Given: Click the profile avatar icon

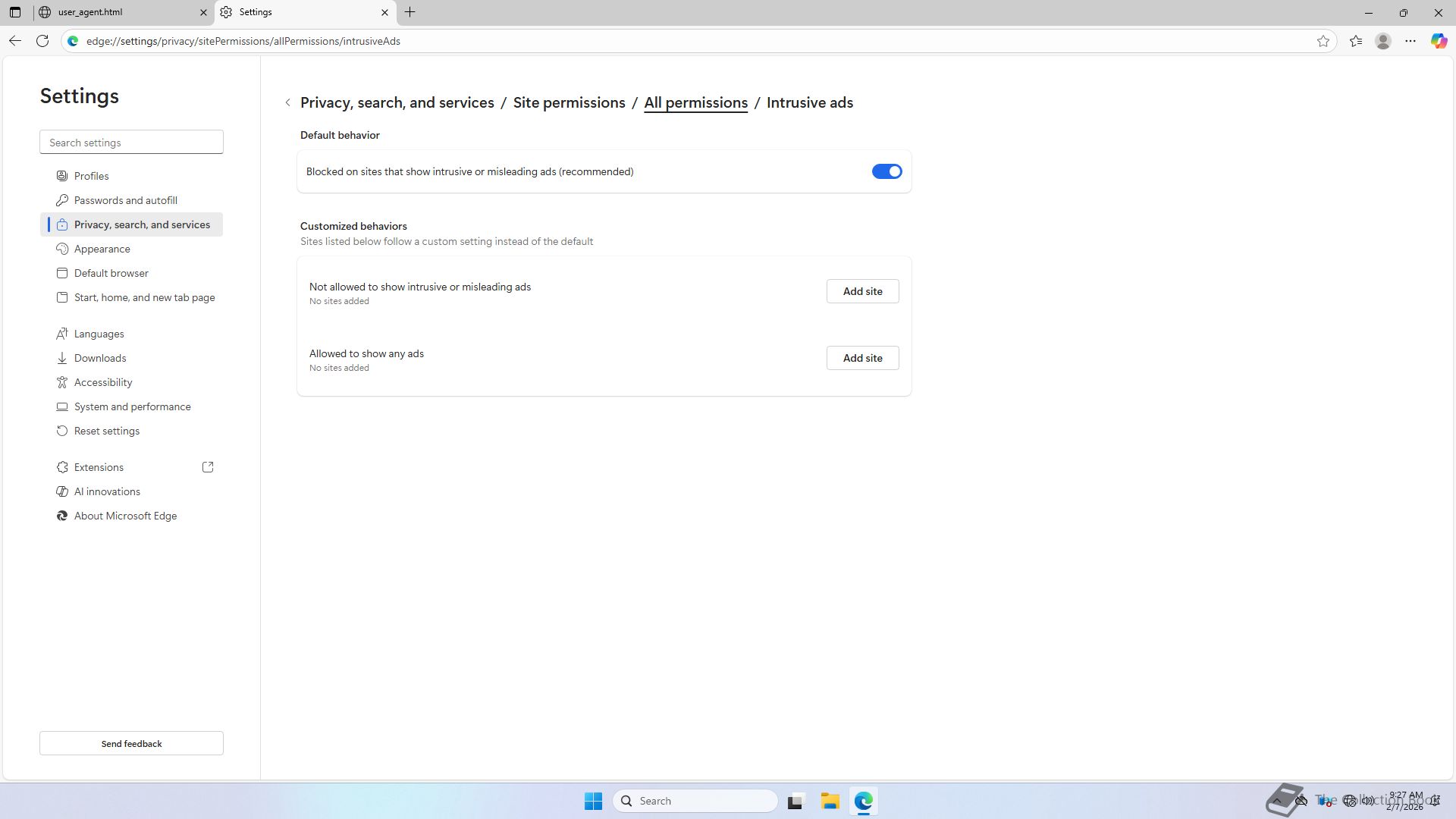Looking at the screenshot, I should point(1383,41).
